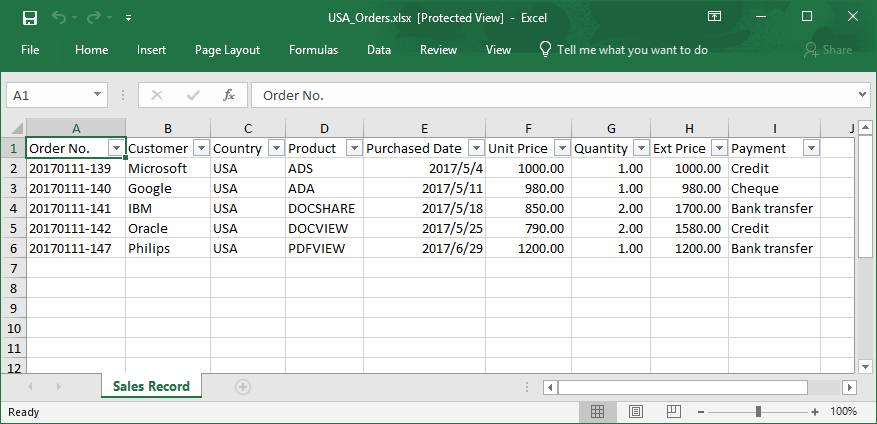This screenshot has width=877, height=424.
Task: Expand the Name Box dropdown arrow
Action: coord(97,95)
